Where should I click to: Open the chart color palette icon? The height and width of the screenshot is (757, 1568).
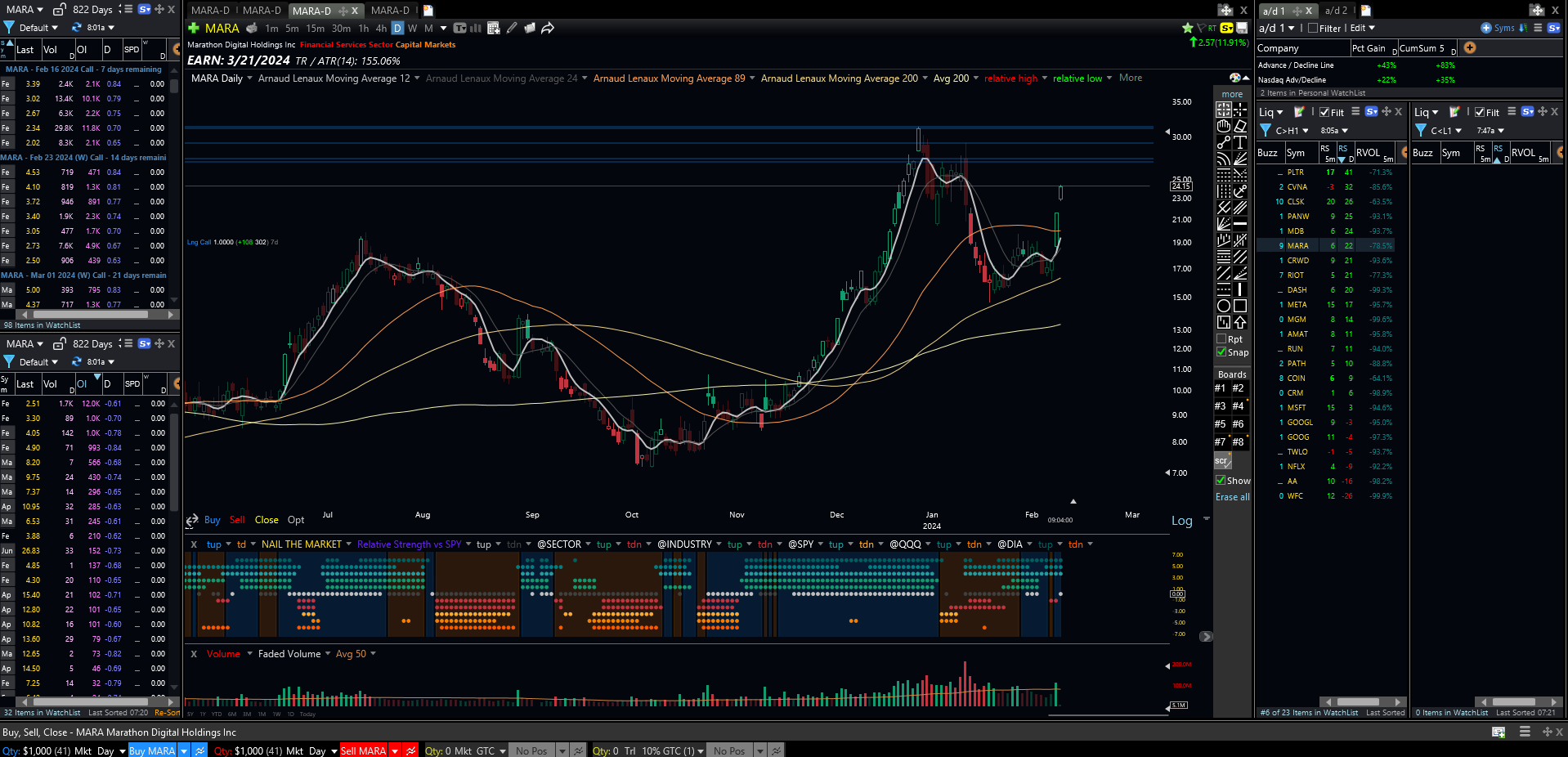click(1234, 78)
